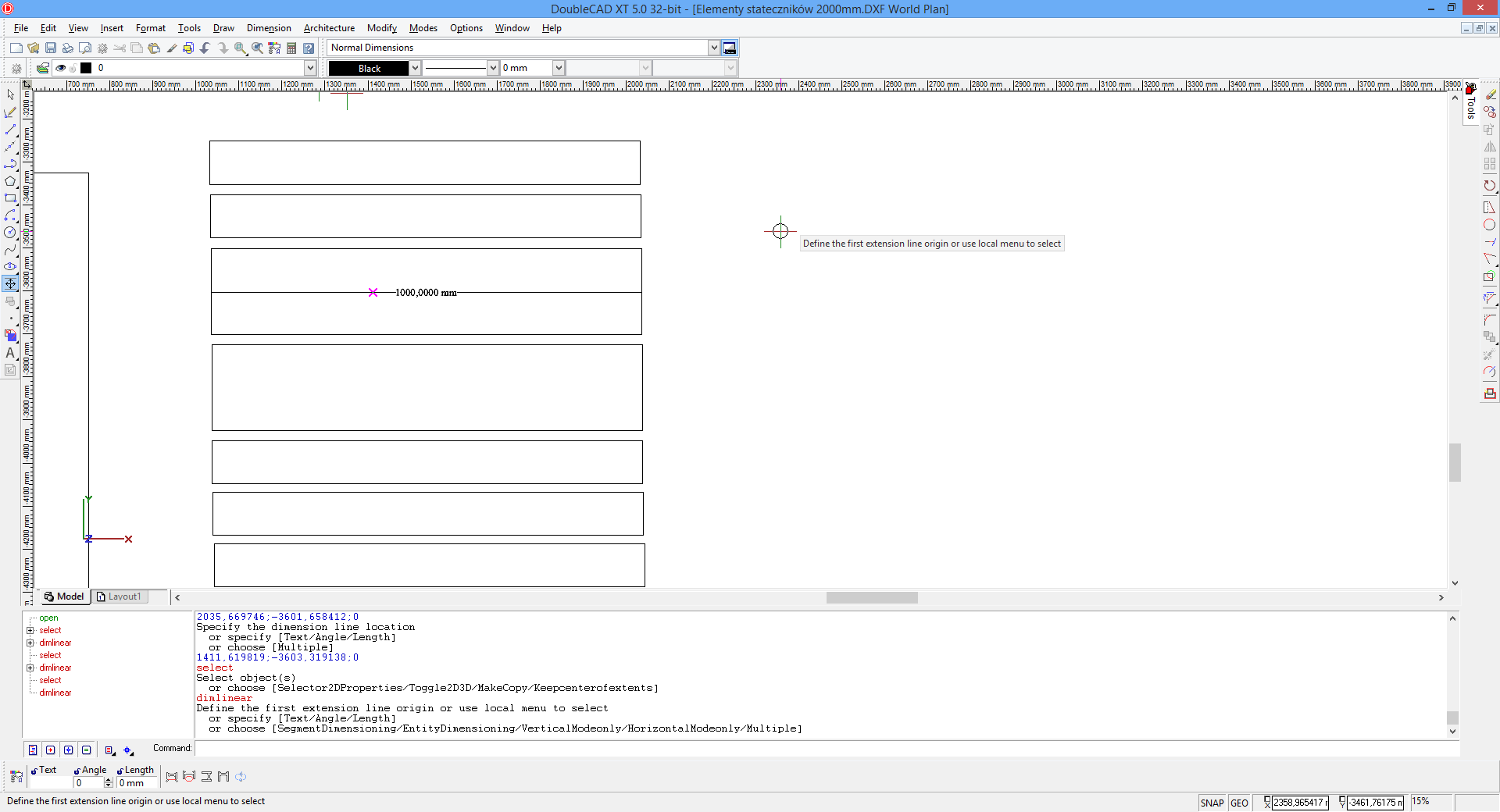This screenshot has height=812, width=1500.
Task: Expand the first dimlinear tree node
Action: 30,643
